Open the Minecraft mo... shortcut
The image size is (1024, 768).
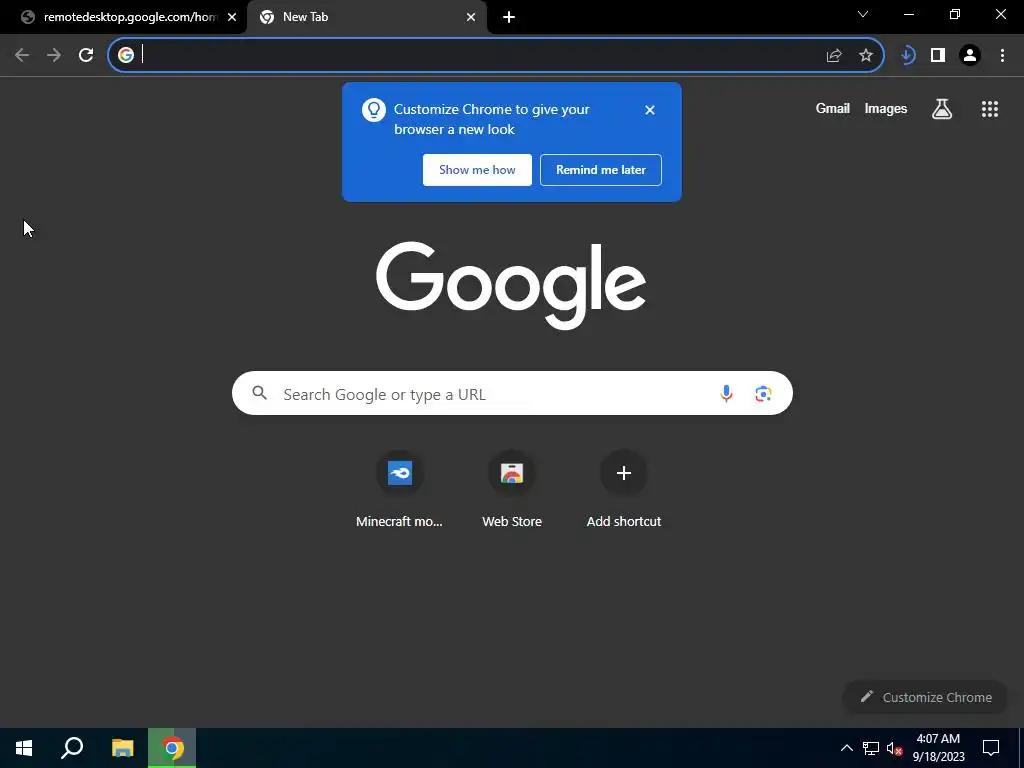[400, 489]
